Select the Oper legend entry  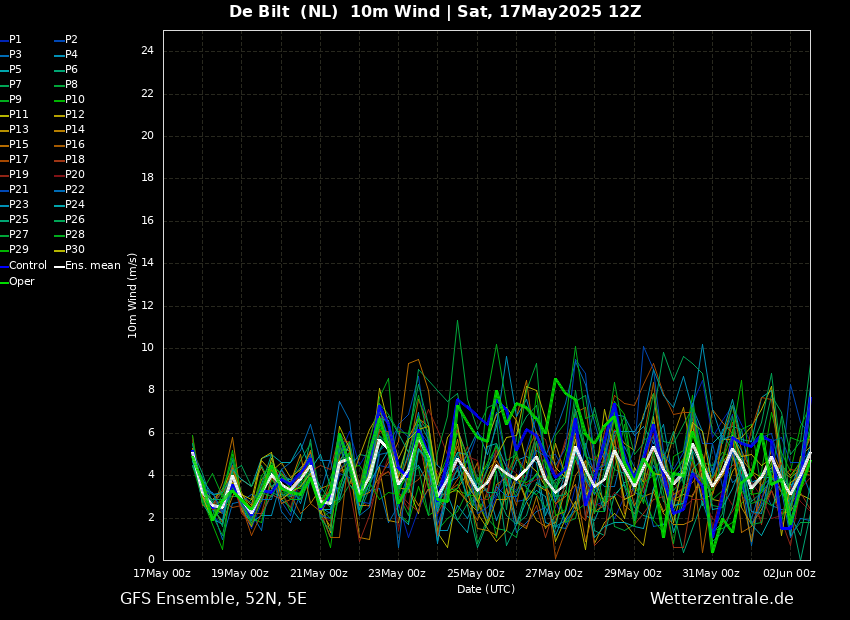(x=21, y=282)
